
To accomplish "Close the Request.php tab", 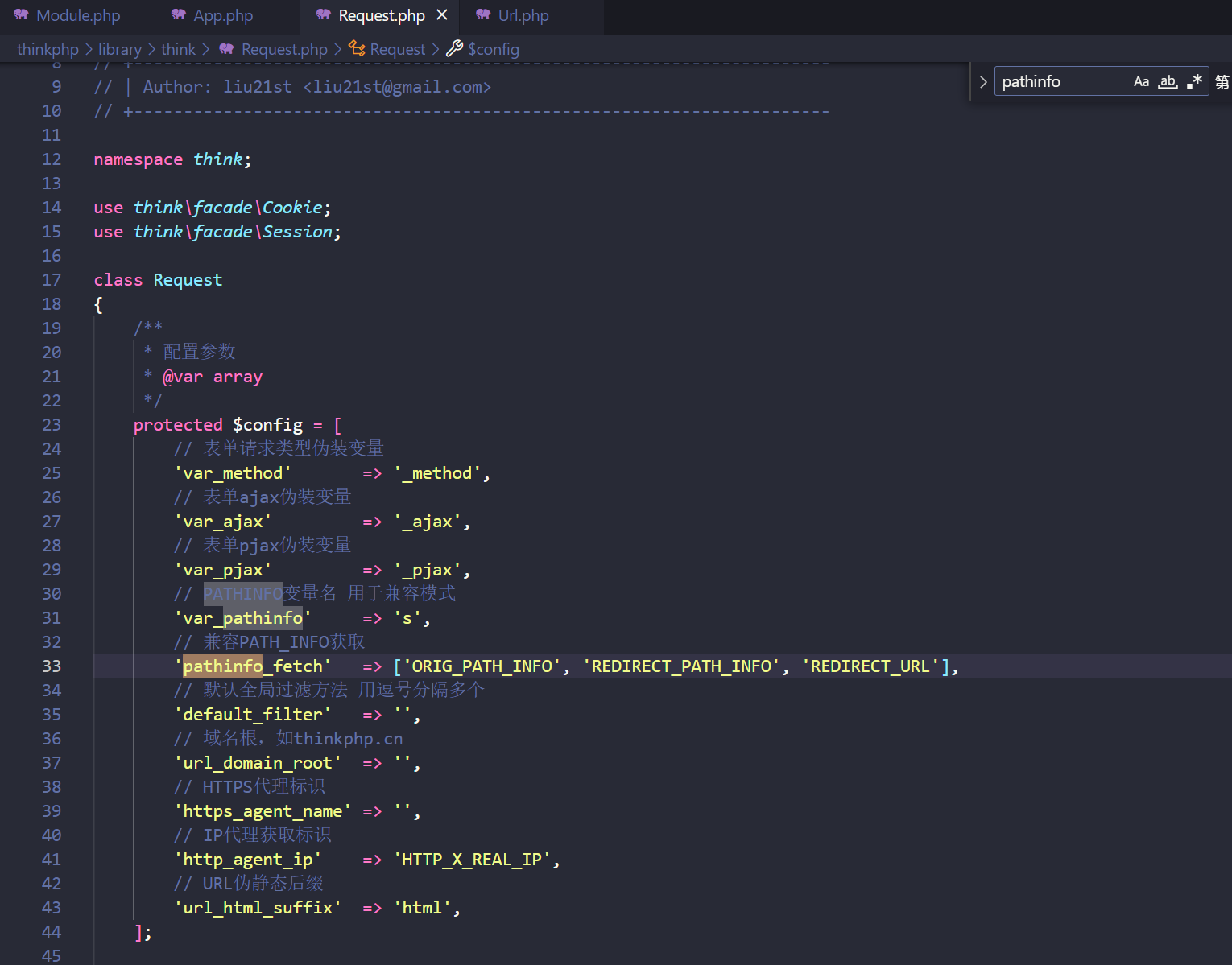I will point(441,15).
